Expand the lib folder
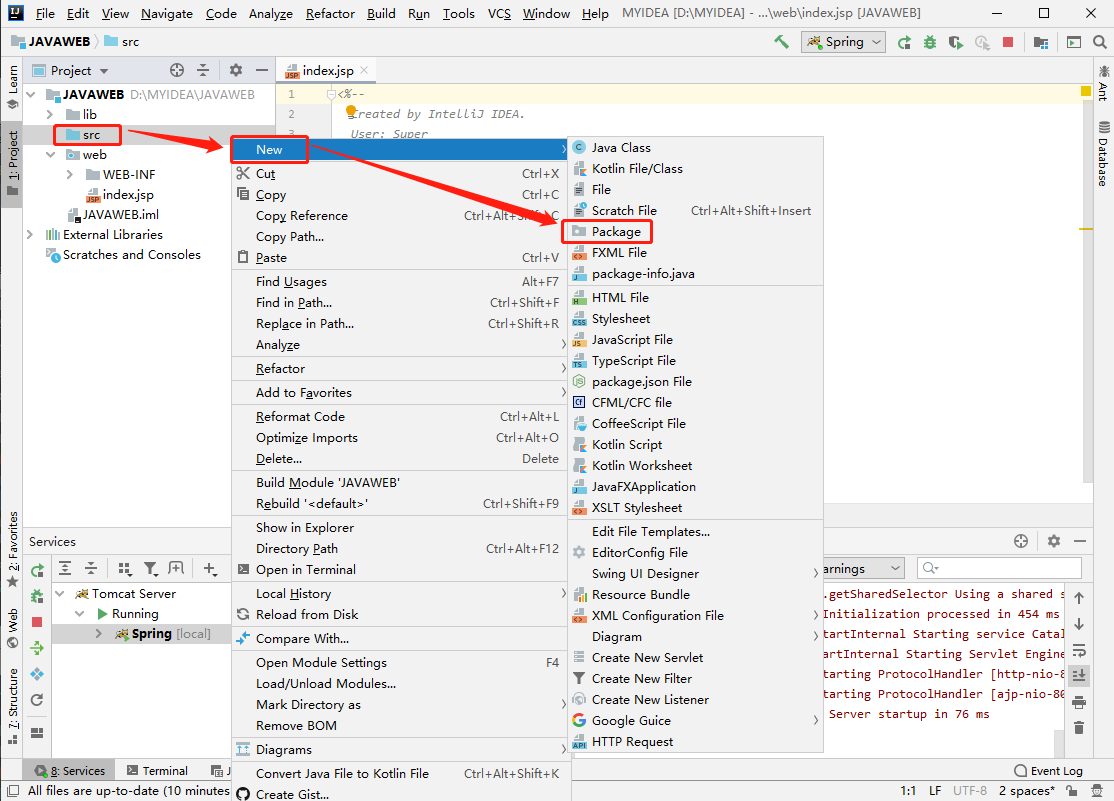1114x801 pixels. pos(50,114)
